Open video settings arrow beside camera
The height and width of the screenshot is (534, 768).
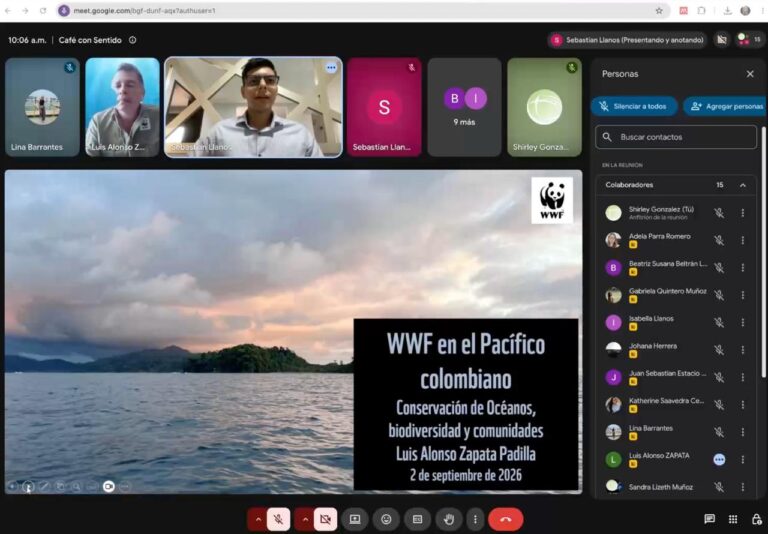pyautogui.click(x=305, y=519)
